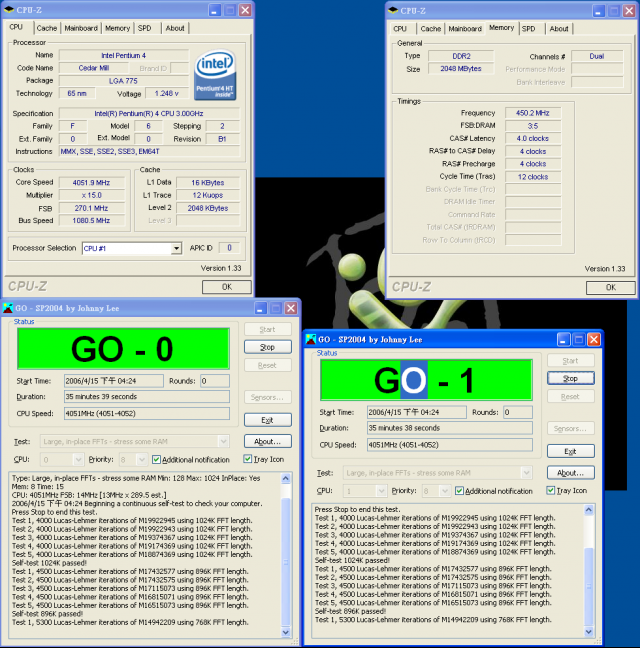Minimize the left CPU-Z CPU window
This screenshot has width=640, height=648.
pyautogui.click(x=214, y=10)
